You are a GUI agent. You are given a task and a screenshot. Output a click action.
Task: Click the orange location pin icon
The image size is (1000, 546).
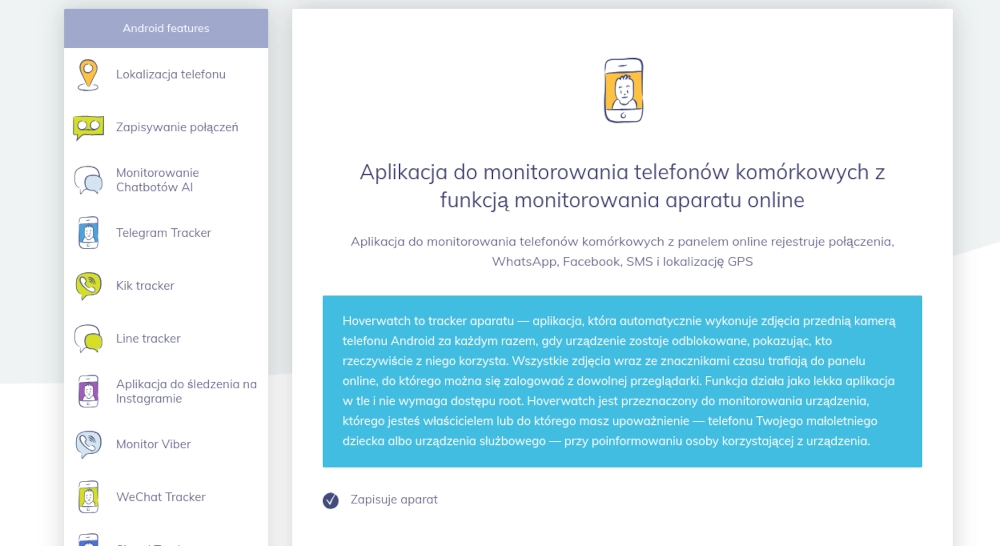(88, 75)
